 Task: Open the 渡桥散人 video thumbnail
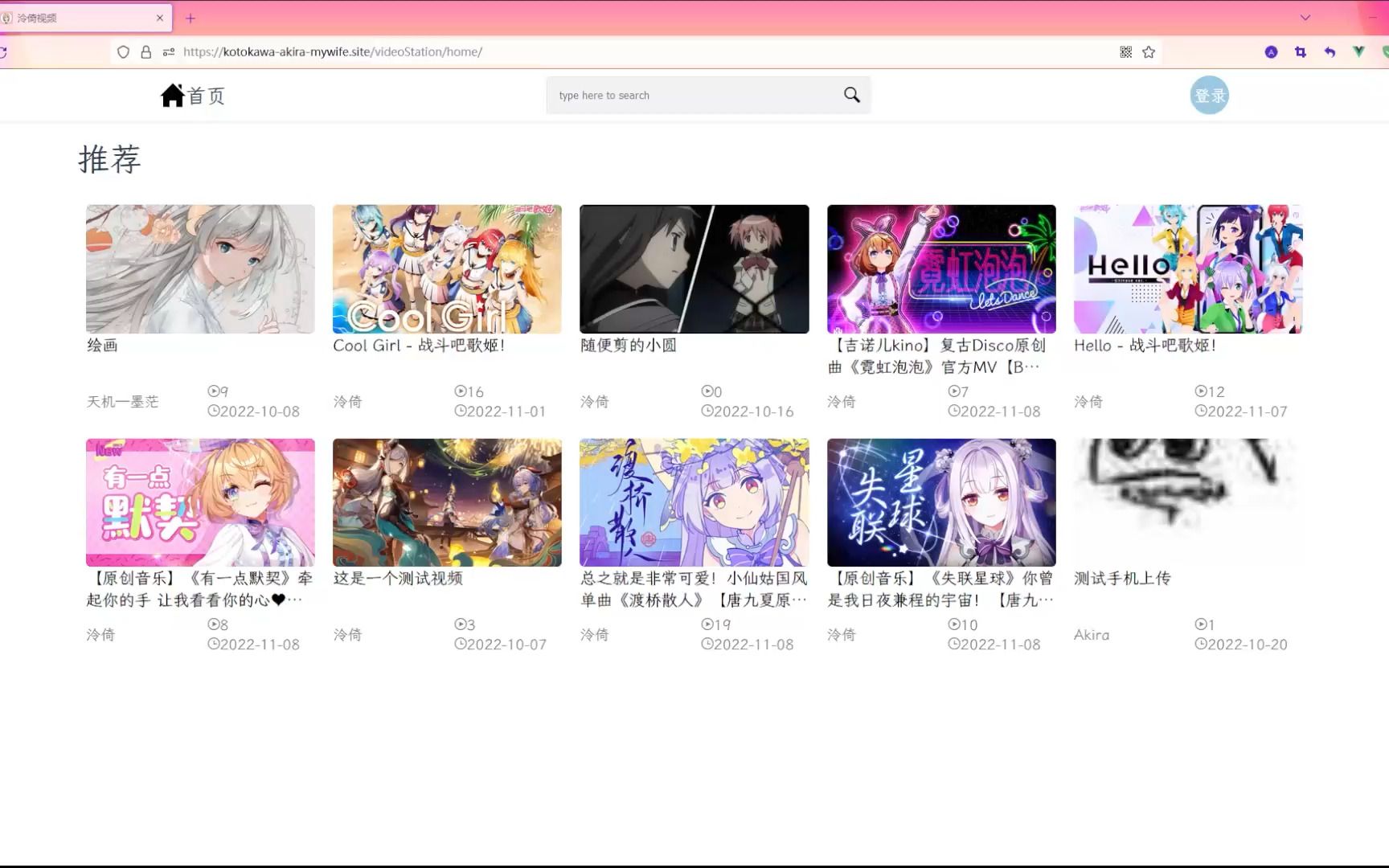coord(694,502)
